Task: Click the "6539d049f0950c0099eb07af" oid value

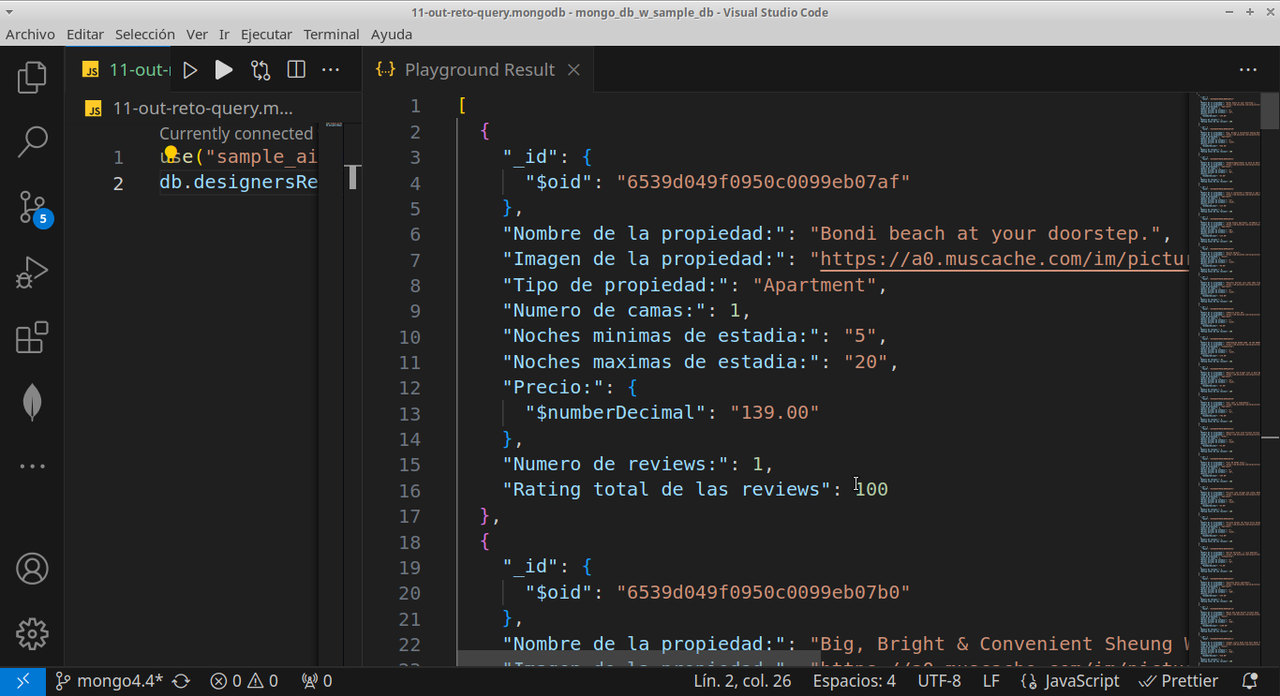Action: tap(763, 183)
